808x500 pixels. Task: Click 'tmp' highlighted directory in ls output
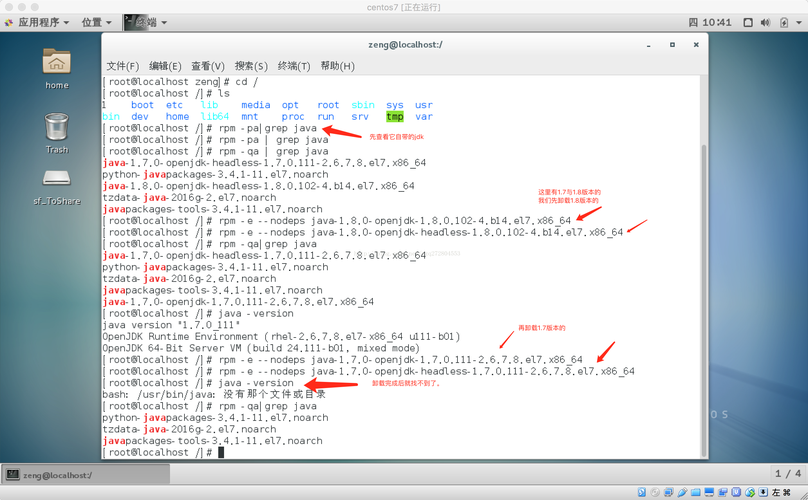click(x=395, y=116)
